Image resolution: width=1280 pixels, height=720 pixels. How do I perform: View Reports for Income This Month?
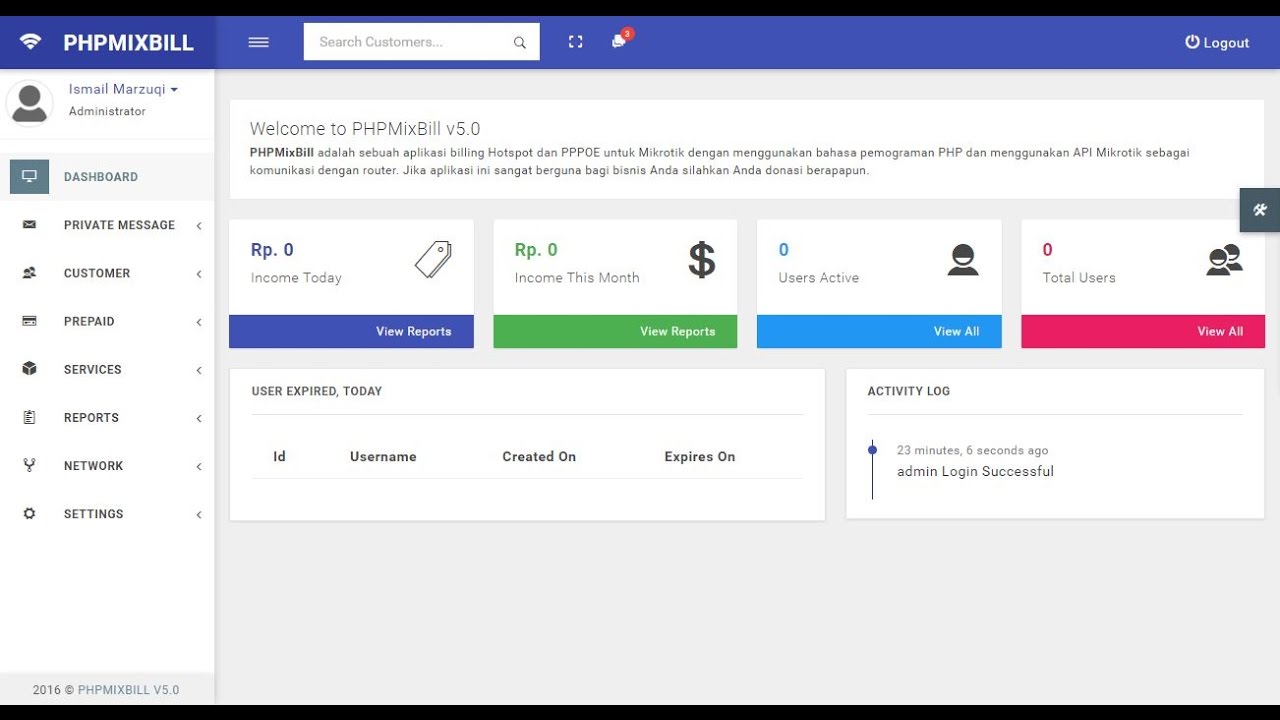615,331
